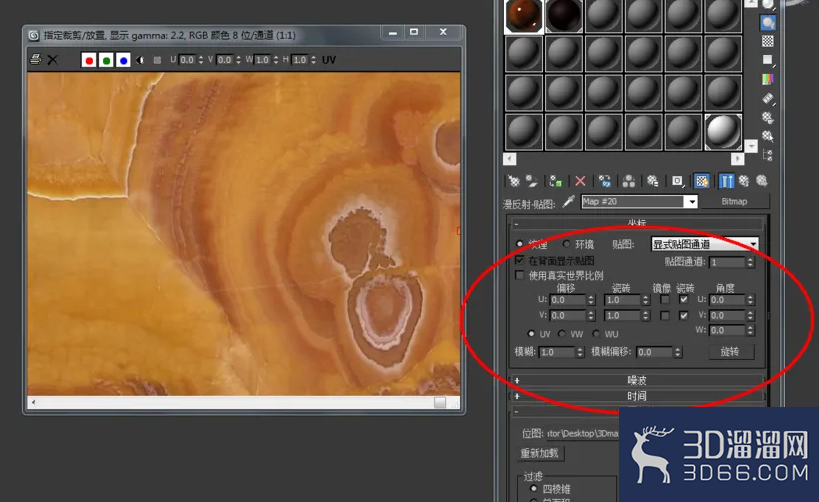The width and height of the screenshot is (819, 502).
Task: Click the red X reset map icon
Action: pyautogui.click(x=580, y=181)
